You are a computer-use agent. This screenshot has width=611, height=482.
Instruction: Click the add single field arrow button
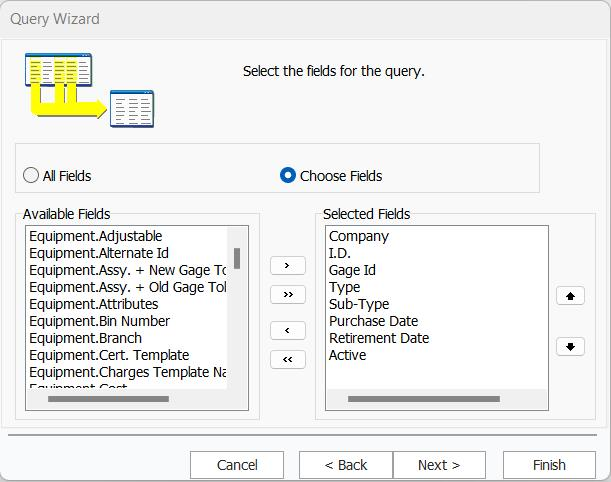click(x=288, y=266)
